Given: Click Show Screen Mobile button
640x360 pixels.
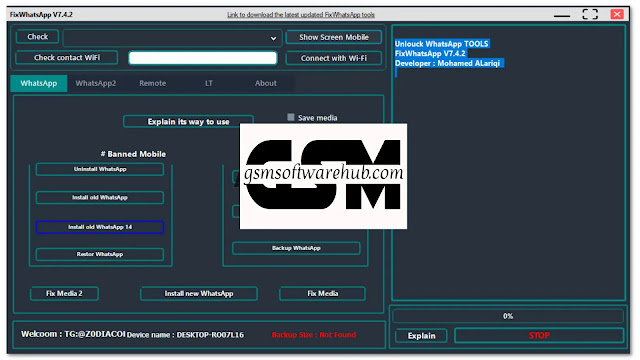Looking at the screenshot, I should pyautogui.click(x=333, y=37).
